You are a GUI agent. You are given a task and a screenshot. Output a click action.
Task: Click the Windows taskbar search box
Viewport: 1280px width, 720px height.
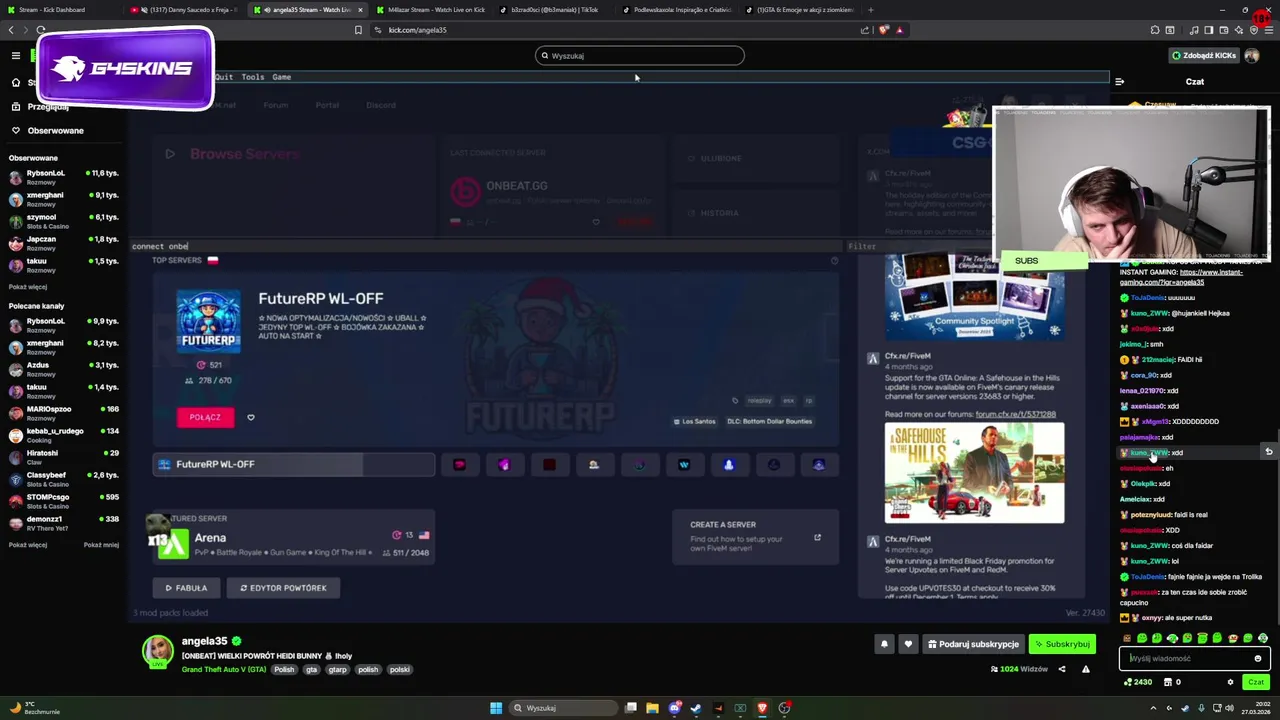tap(566, 708)
